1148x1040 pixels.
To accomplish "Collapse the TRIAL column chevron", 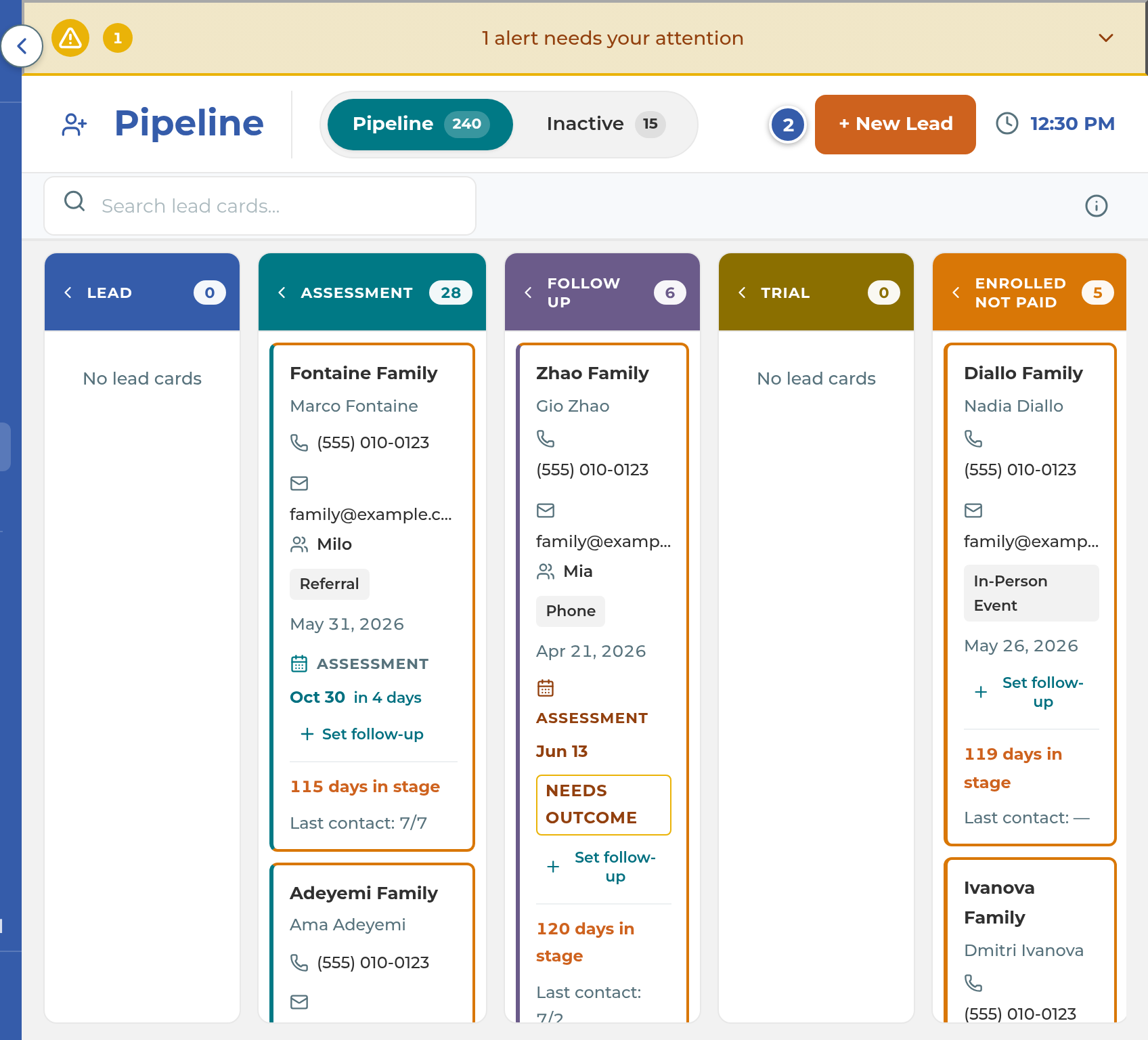I will pos(742,292).
